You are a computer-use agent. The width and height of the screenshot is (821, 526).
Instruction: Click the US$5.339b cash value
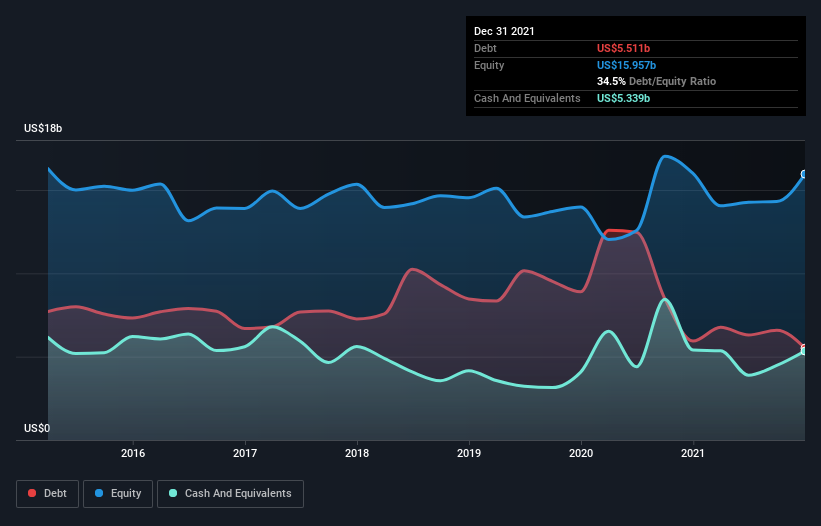coord(623,98)
